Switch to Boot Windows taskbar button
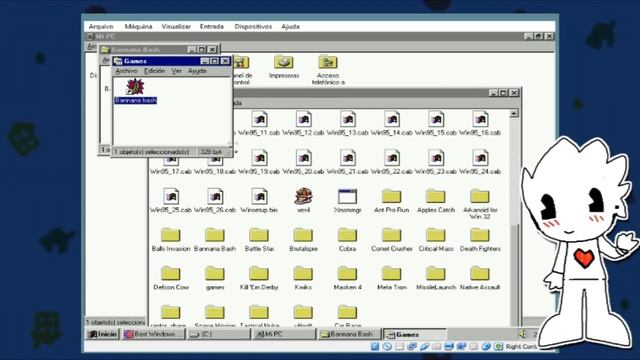 tap(153, 334)
